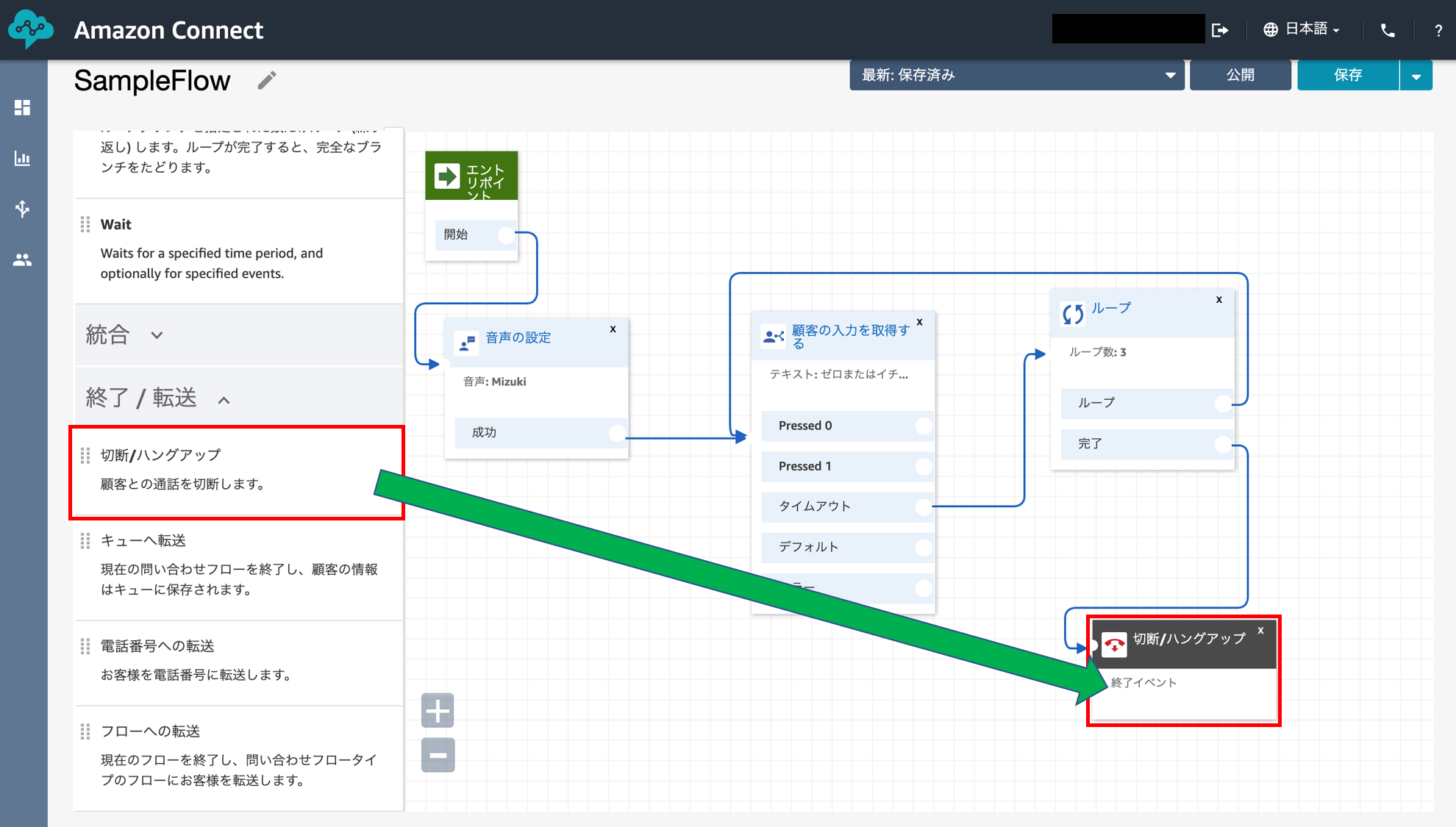The width and height of the screenshot is (1456, 827).
Task: Click the 顧客の入力を取得する block title
Action: [x=851, y=337]
